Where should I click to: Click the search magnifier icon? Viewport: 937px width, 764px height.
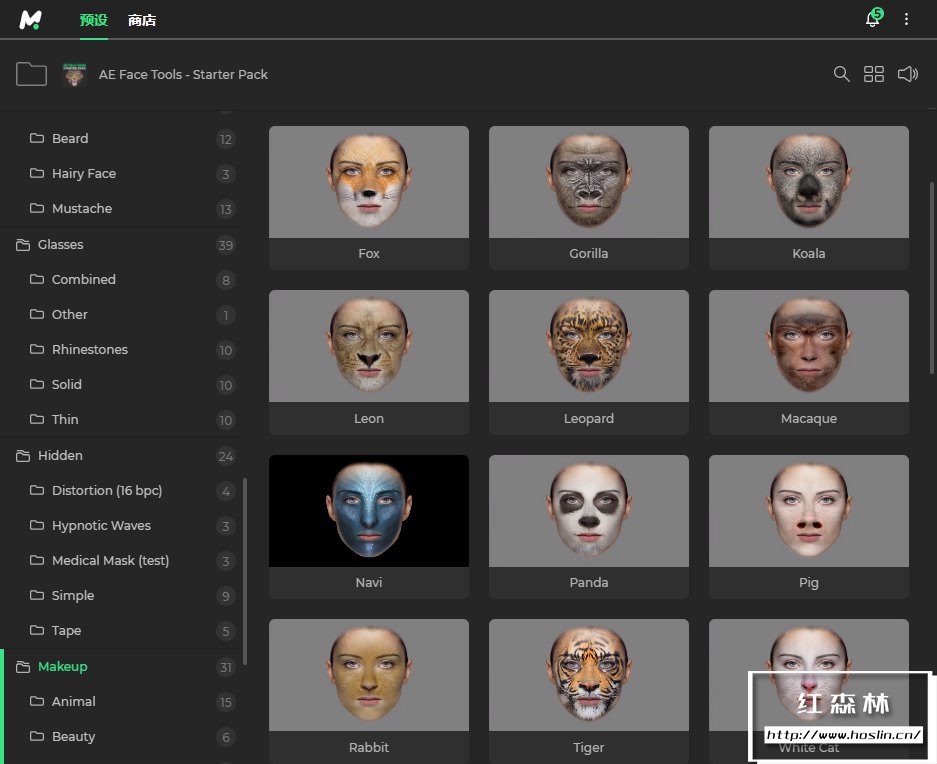point(842,74)
